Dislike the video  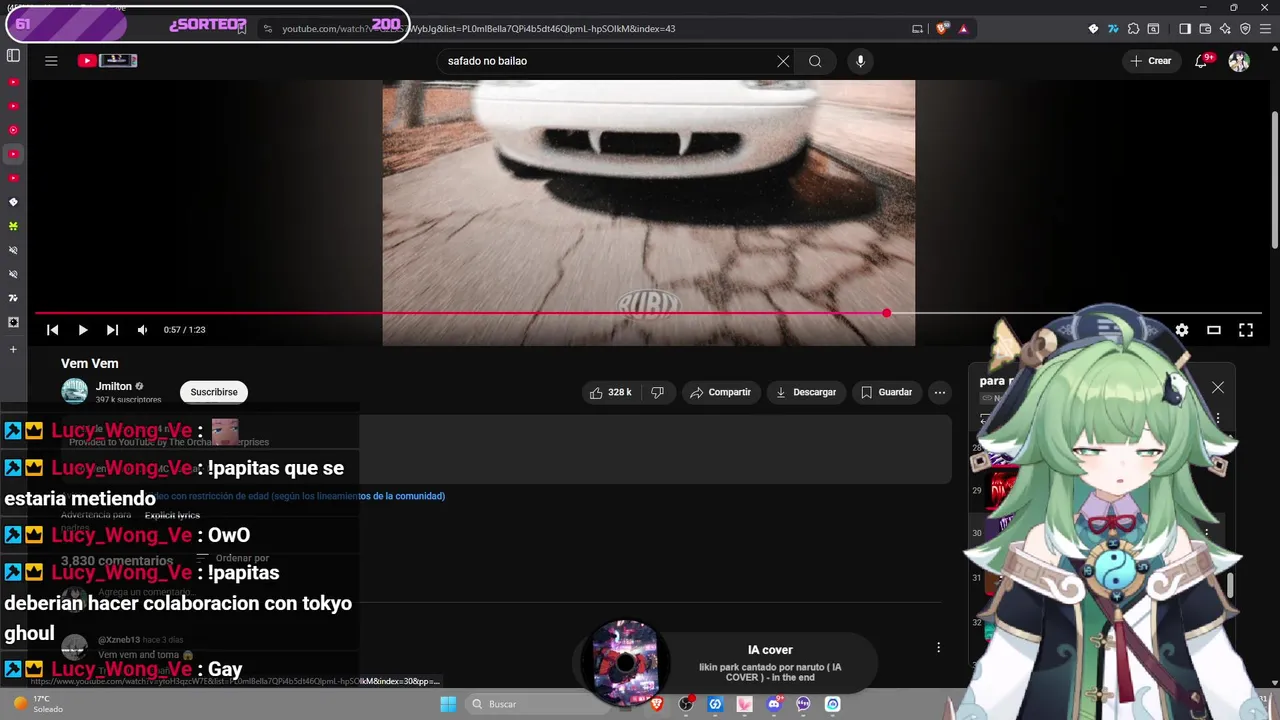pyautogui.click(x=657, y=392)
